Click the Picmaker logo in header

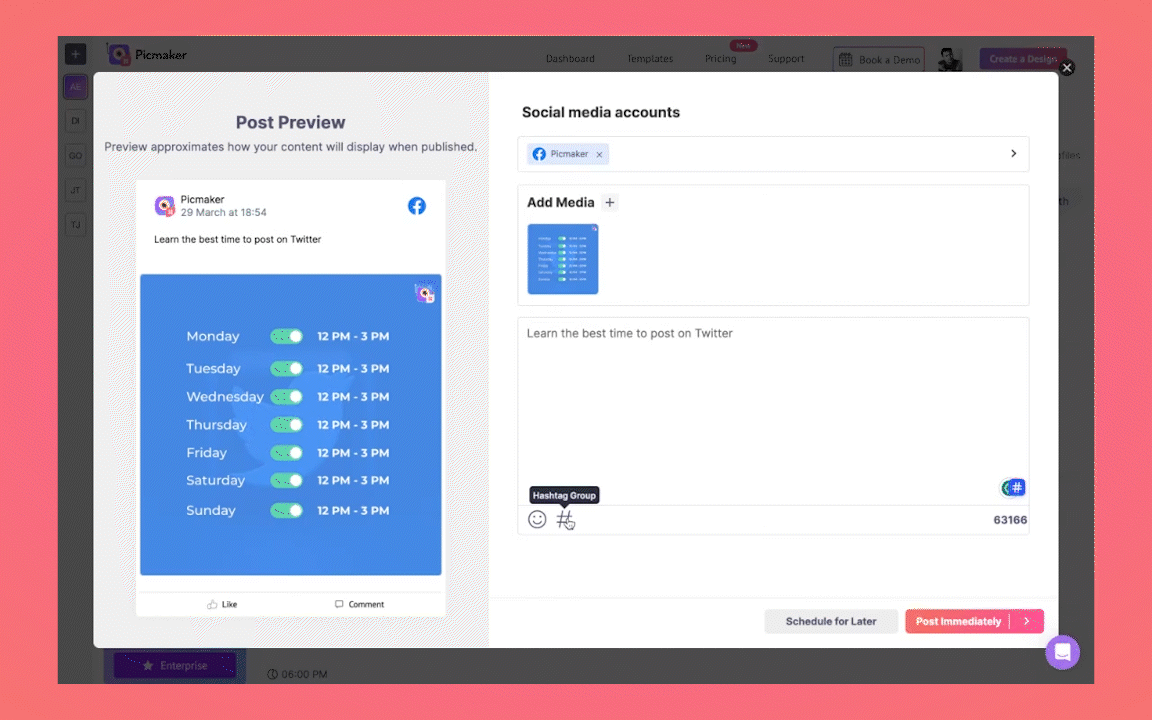(x=147, y=55)
